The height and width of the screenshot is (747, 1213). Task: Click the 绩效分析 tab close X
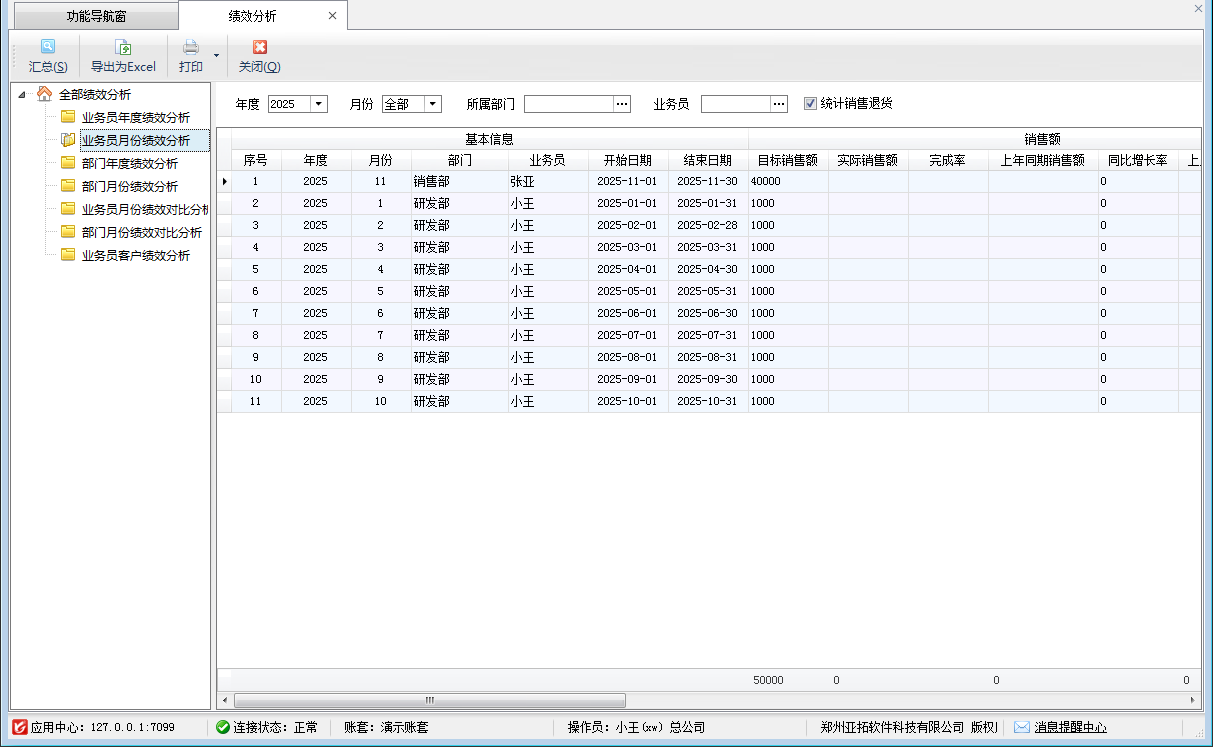[332, 16]
